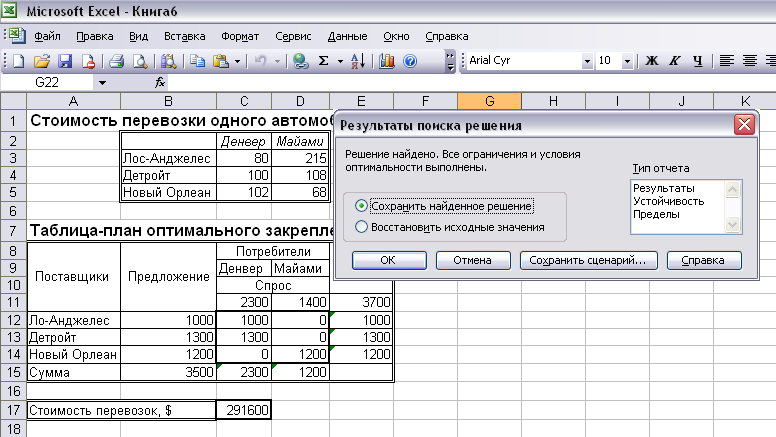Screen dimensions: 776x437
Task: Open the Правка menu
Action: pos(95,36)
